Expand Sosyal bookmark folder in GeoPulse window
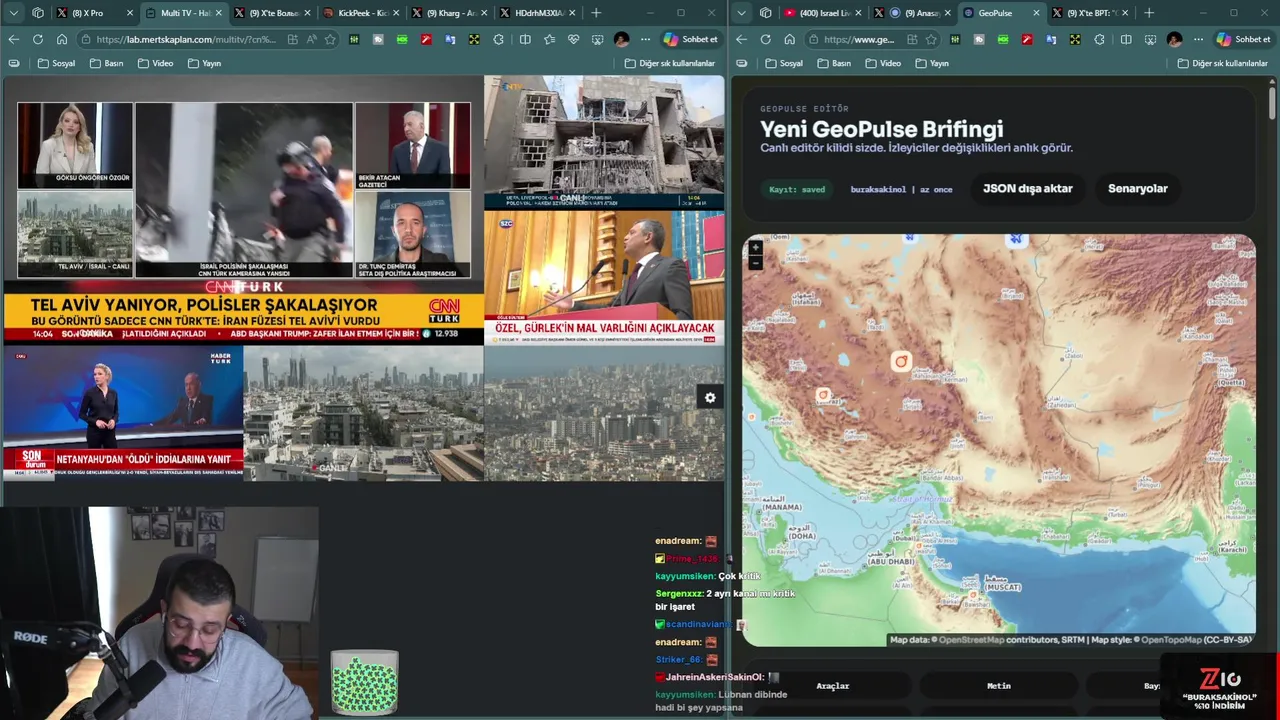Screen dimensions: 1280x720 point(785,63)
